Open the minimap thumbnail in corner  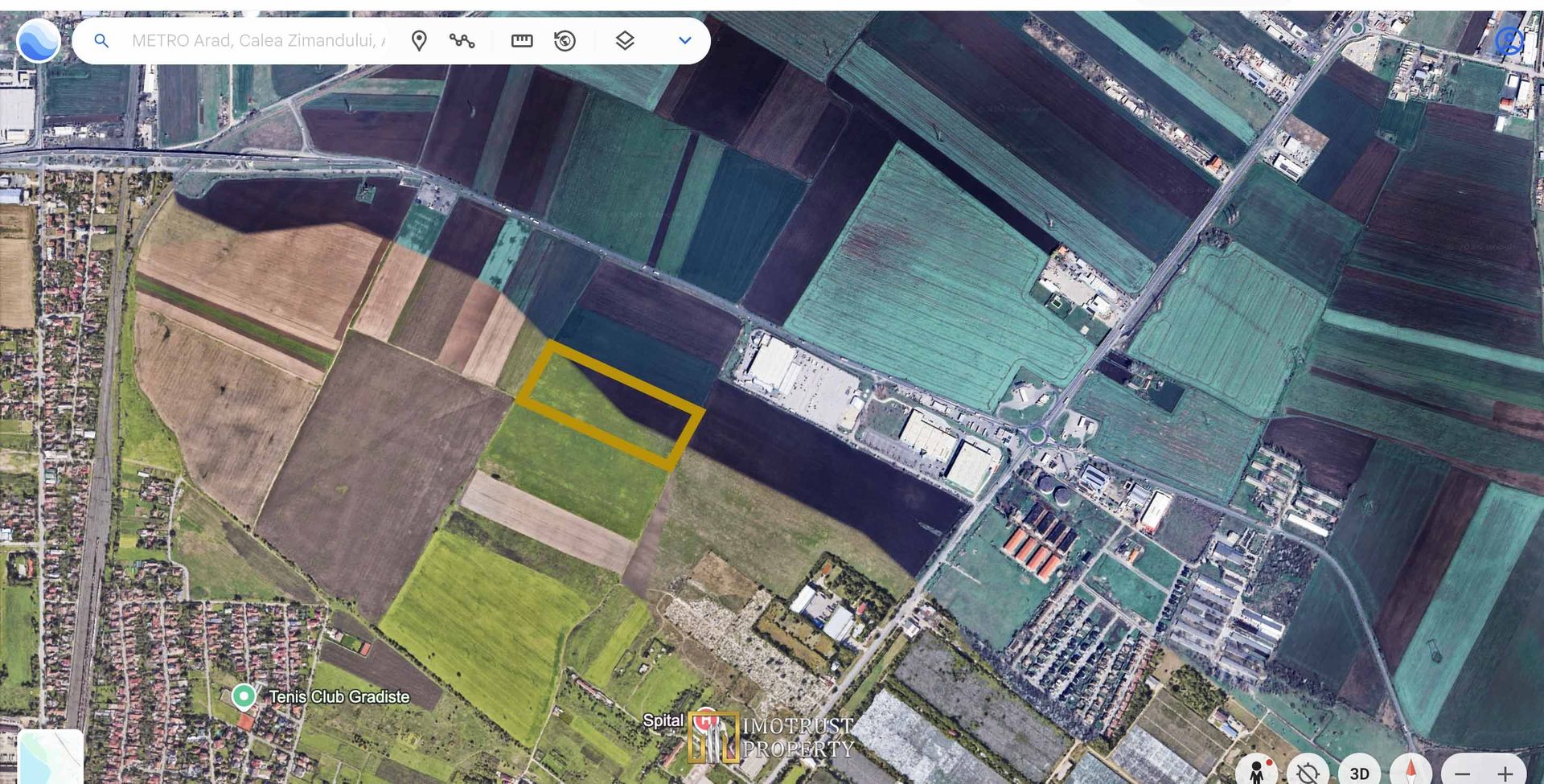pos(50,757)
